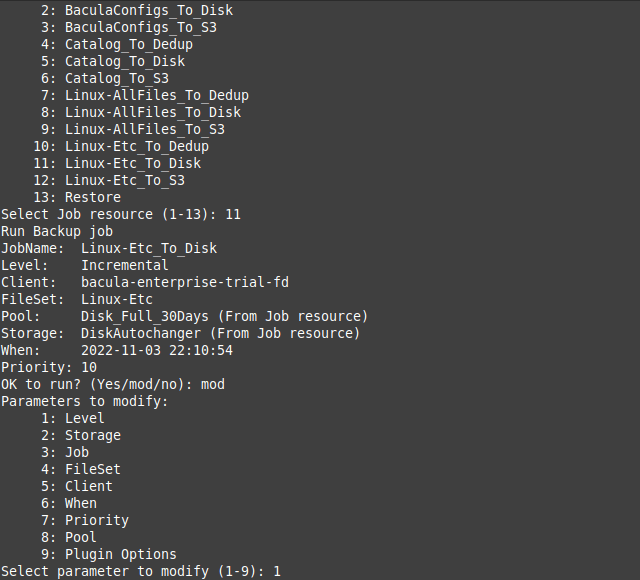Image resolution: width=640 pixels, height=580 pixels.
Task: Select the FileSet parameter option
Action: tap(81, 469)
